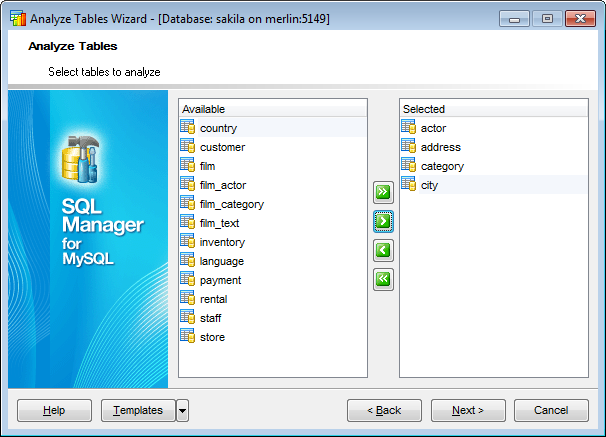The height and width of the screenshot is (437, 606).
Task: Click the move selected table right button
Action: [383, 221]
